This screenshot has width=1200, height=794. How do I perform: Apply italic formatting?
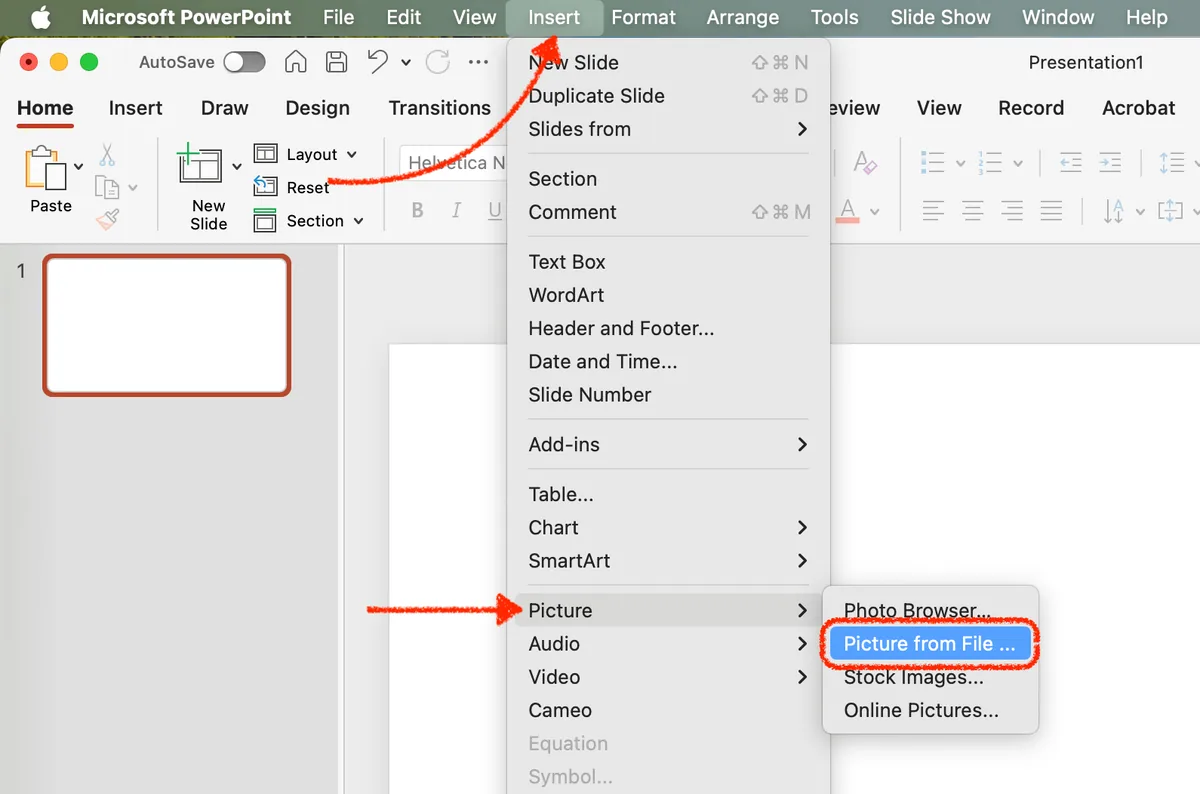coord(456,210)
